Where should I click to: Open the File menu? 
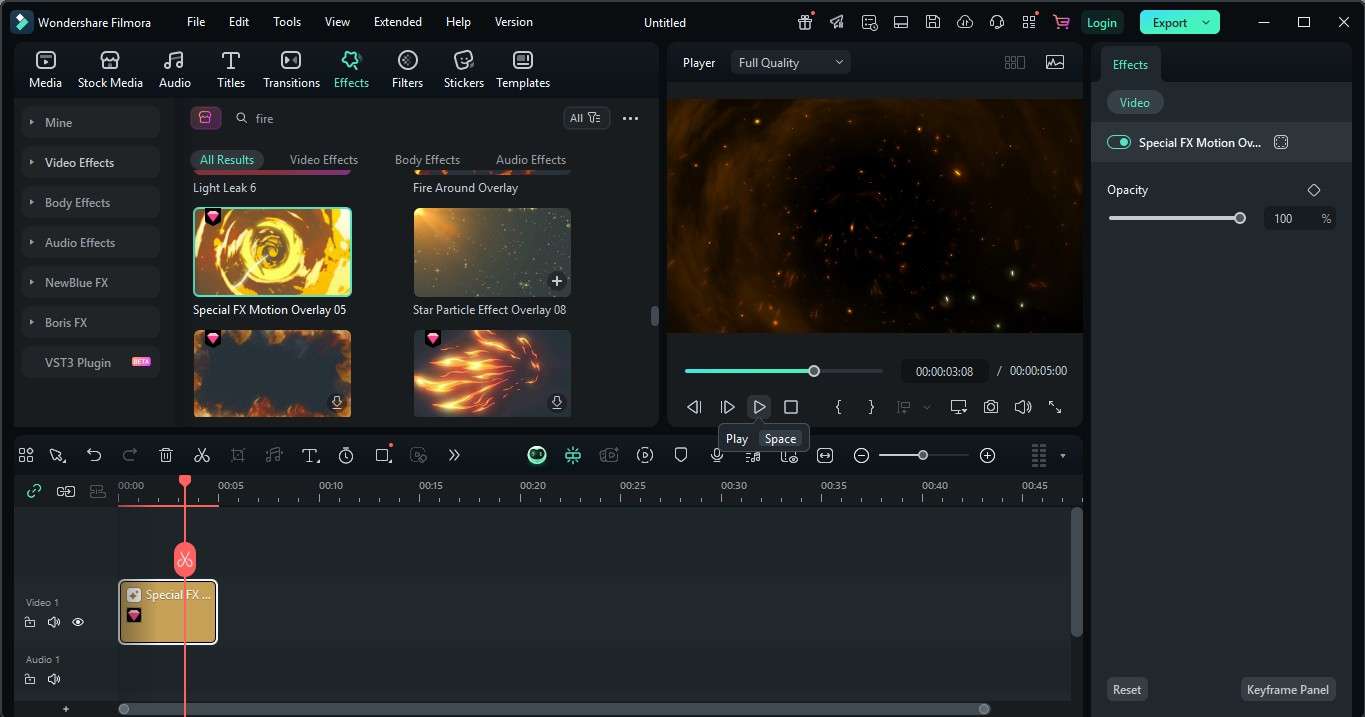point(196,22)
